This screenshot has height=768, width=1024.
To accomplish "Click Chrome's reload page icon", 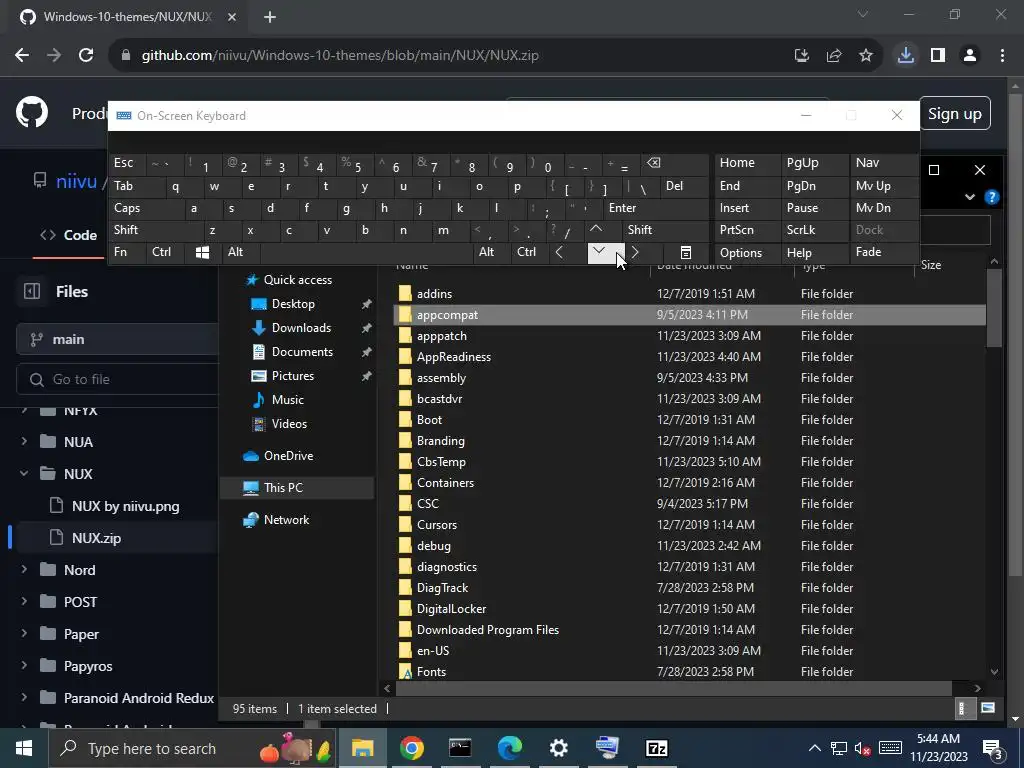I will click(x=86, y=56).
